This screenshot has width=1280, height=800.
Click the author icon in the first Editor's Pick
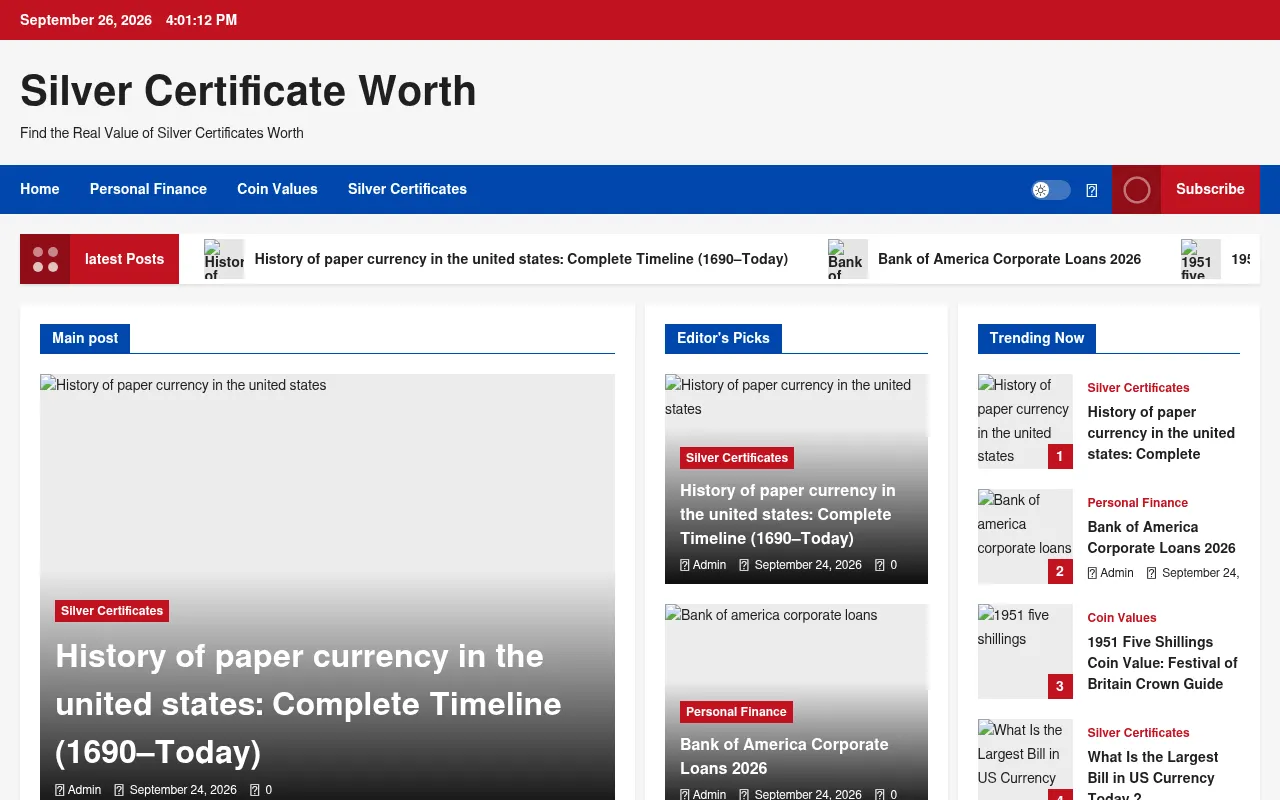pos(685,565)
